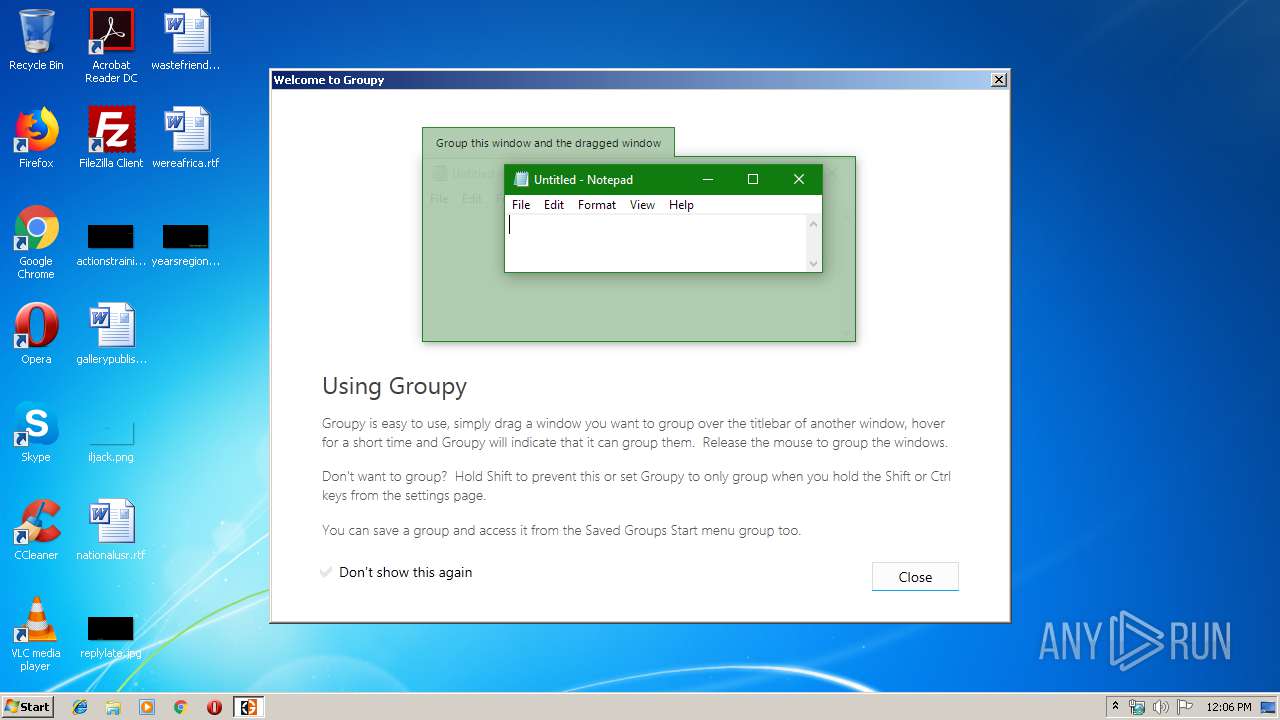Viewport: 1280px width, 720px height.
Task: Open the Recycle Bin desktop icon
Action: coord(36,40)
